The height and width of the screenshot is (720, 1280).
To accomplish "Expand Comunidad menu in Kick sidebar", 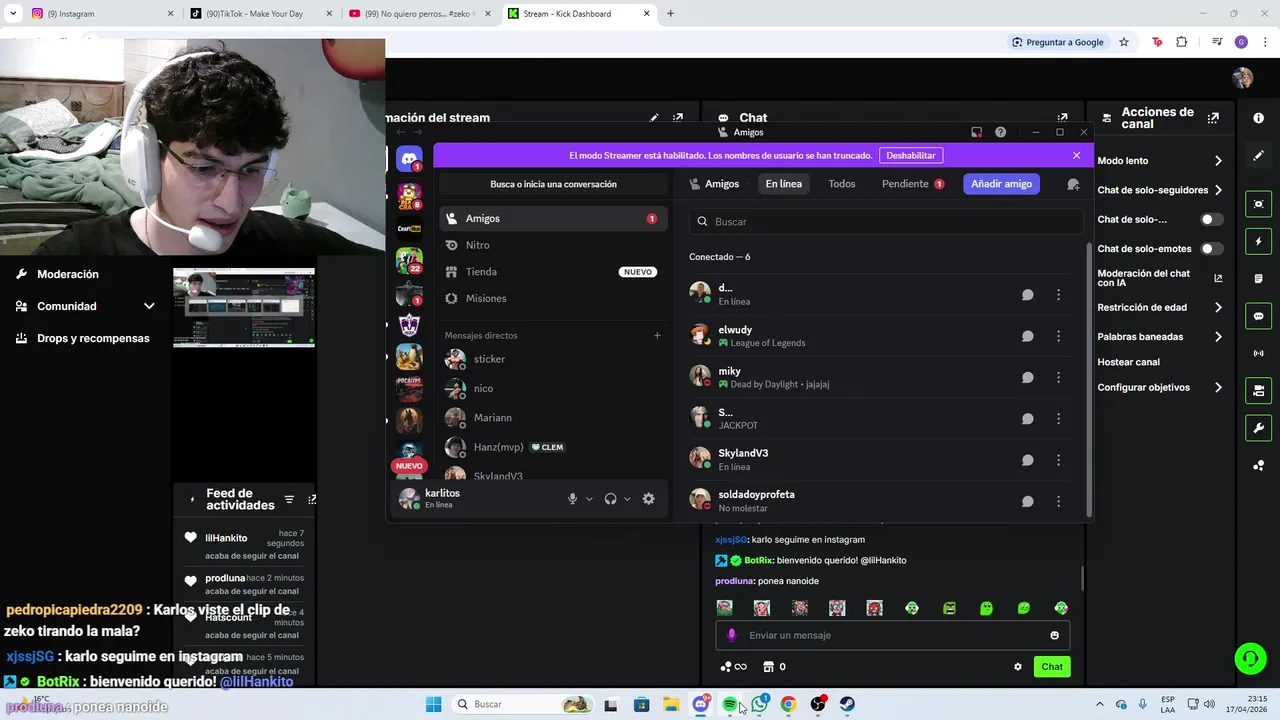I will tap(149, 306).
